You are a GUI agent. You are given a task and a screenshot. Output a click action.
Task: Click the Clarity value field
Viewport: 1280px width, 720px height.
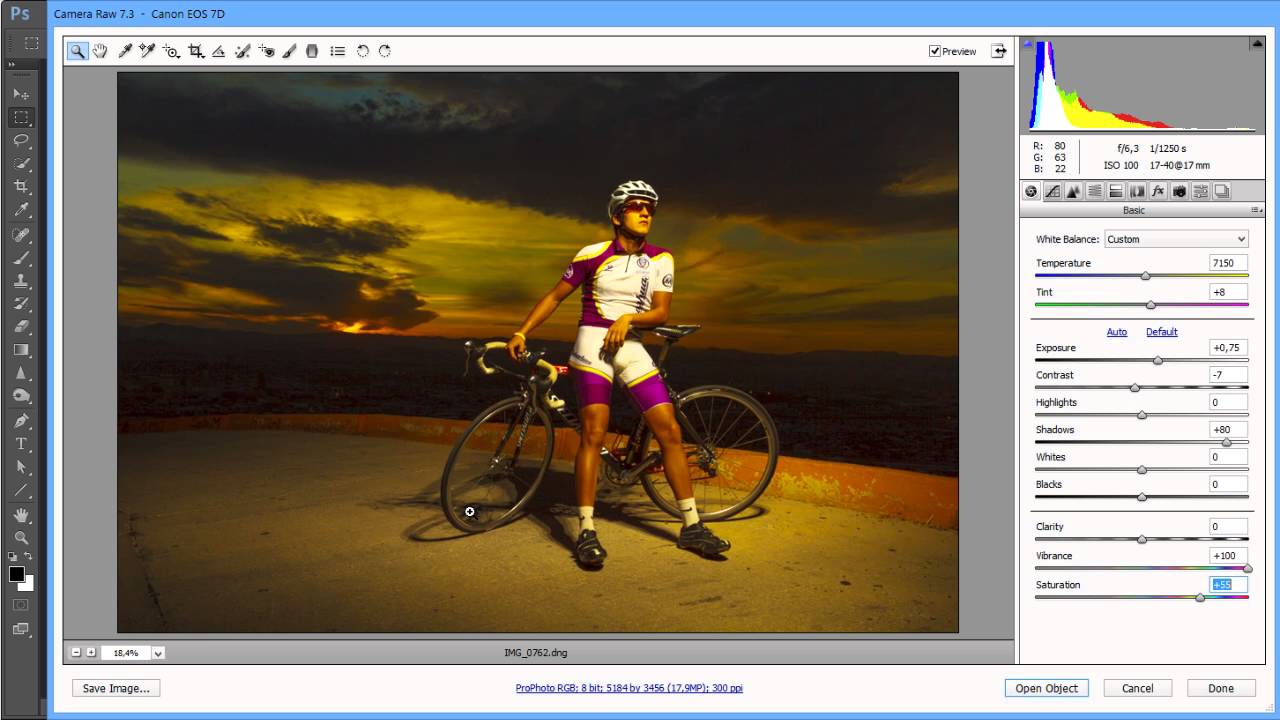coord(1228,526)
